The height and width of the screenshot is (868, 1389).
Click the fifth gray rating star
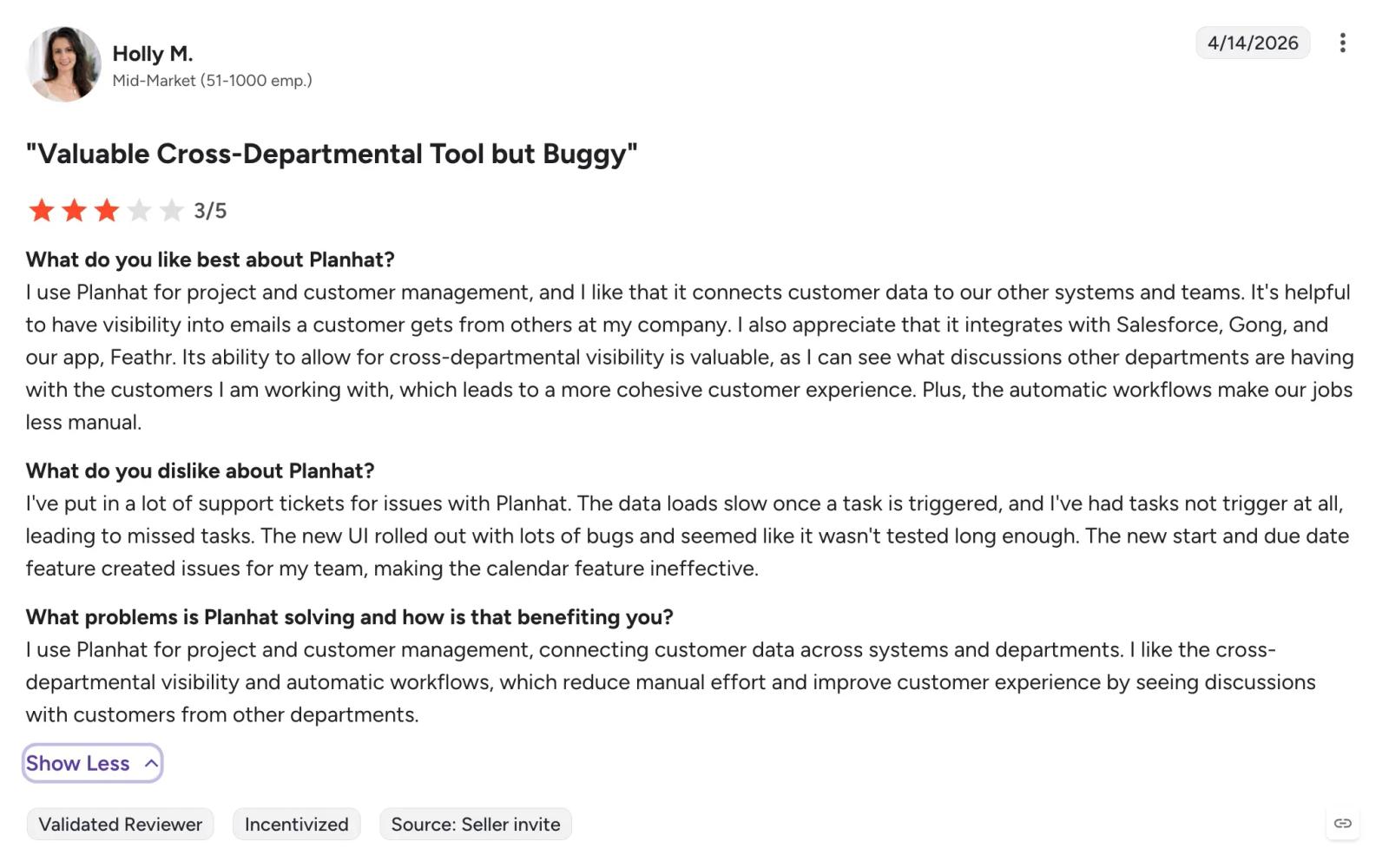click(x=172, y=210)
